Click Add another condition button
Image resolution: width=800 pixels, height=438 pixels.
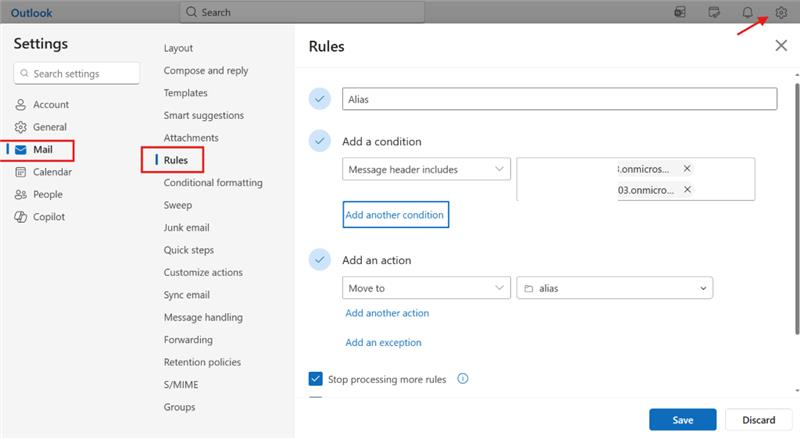[x=395, y=214]
